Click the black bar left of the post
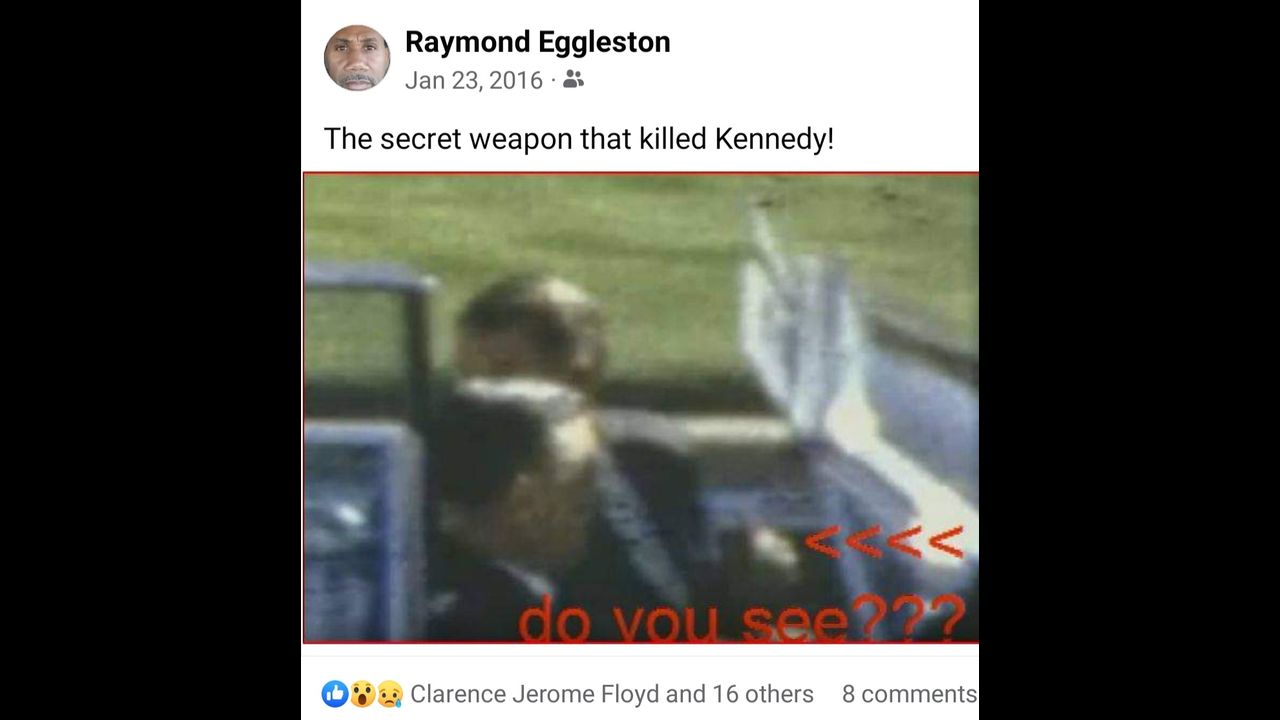The height and width of the screenshot is (720, 1280). point(150,360)
